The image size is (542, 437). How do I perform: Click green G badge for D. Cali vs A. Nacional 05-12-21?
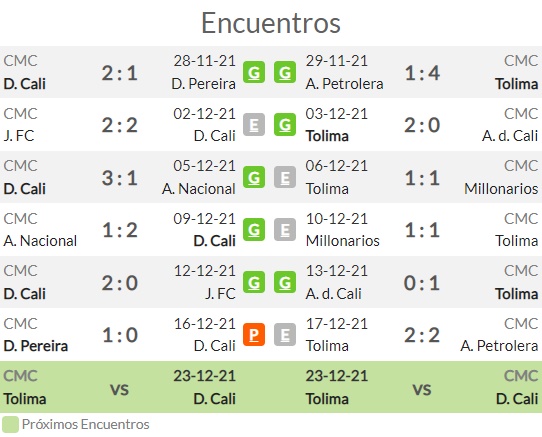click(254, 177)
